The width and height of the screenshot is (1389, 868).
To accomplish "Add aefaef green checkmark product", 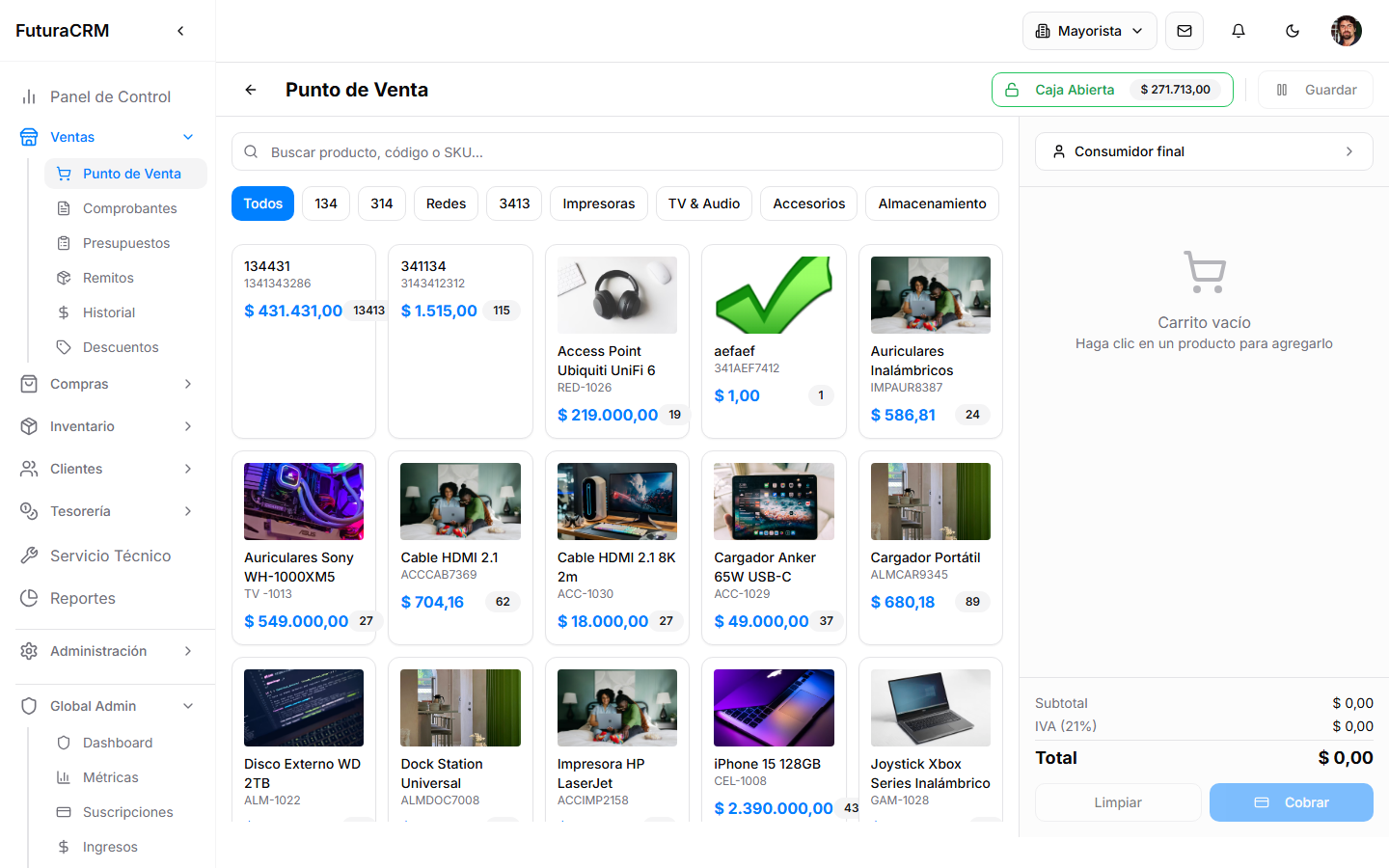I will 774,341.
